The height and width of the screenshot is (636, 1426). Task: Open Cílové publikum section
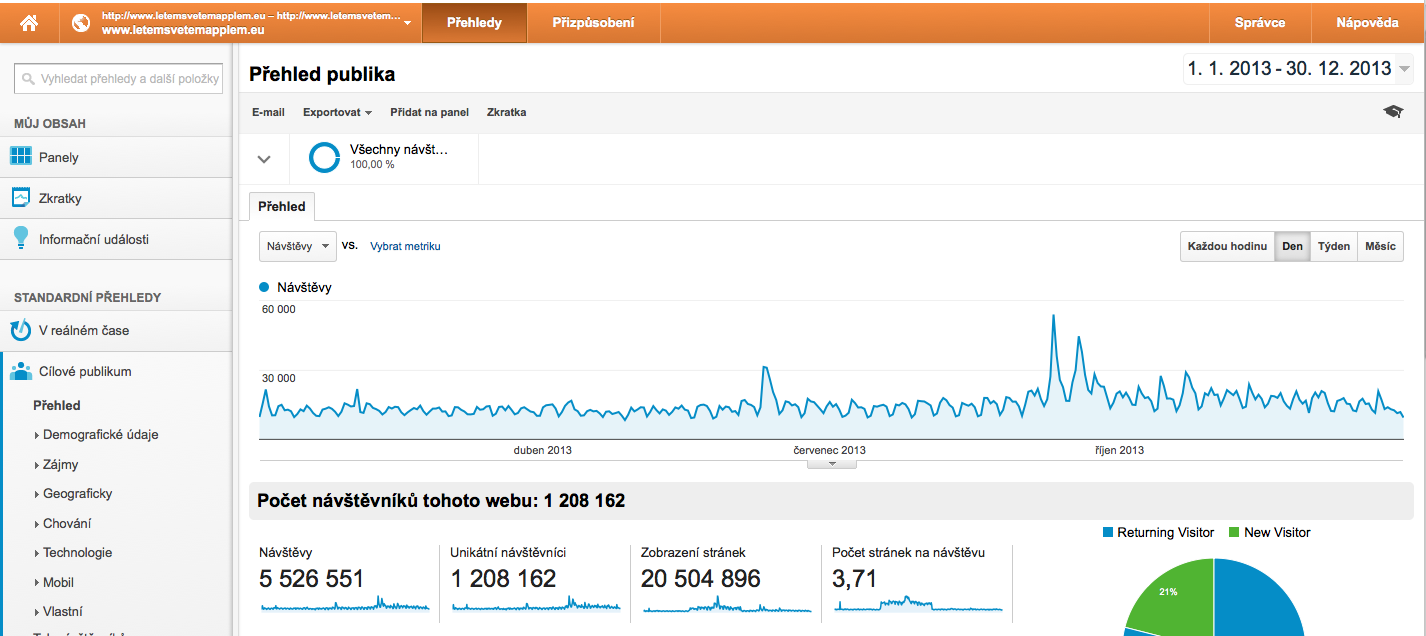point(116,371)
